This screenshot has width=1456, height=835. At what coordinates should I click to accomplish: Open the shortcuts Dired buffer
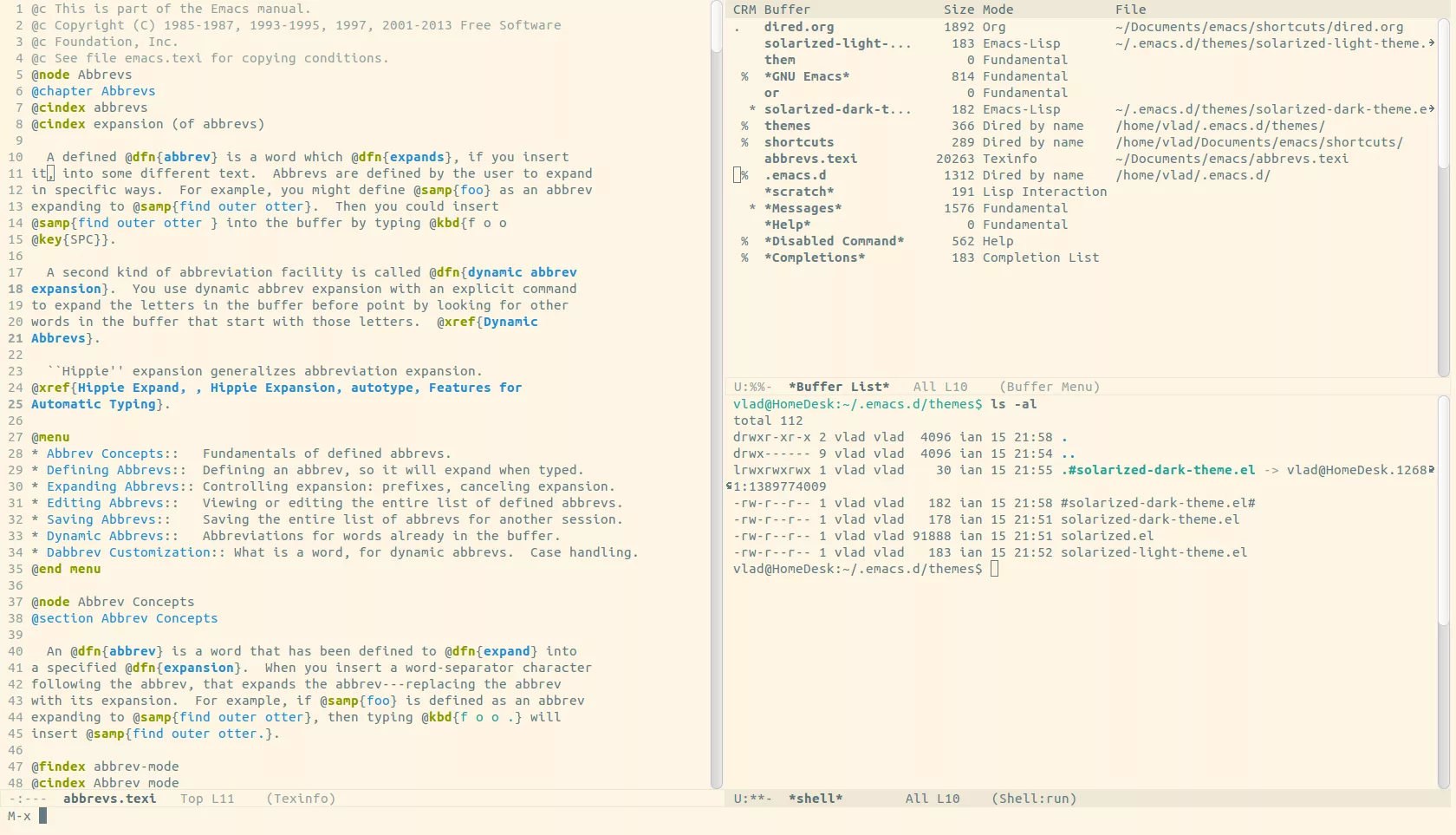[799, 142]
